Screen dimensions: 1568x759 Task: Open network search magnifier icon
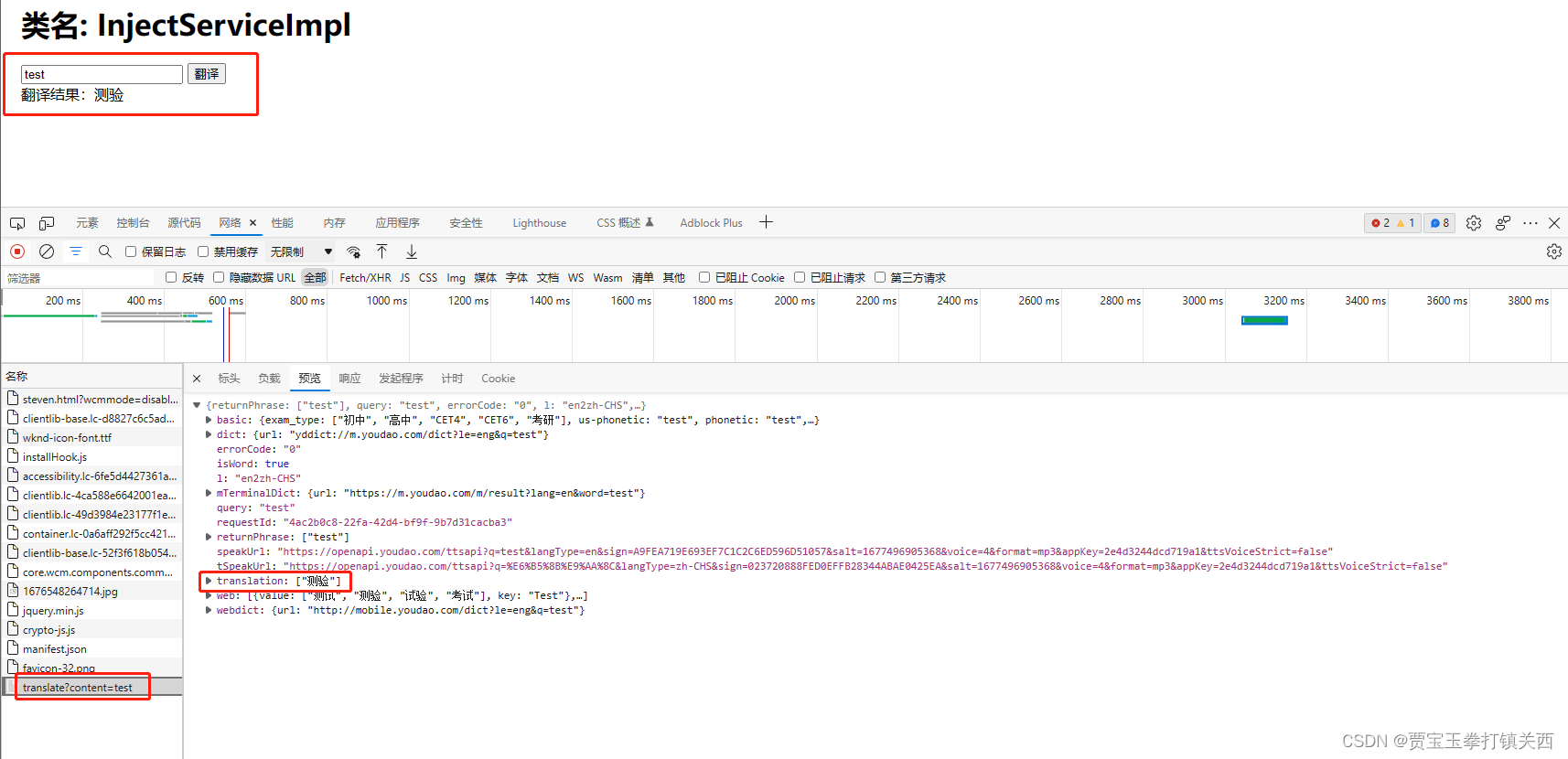105,251
